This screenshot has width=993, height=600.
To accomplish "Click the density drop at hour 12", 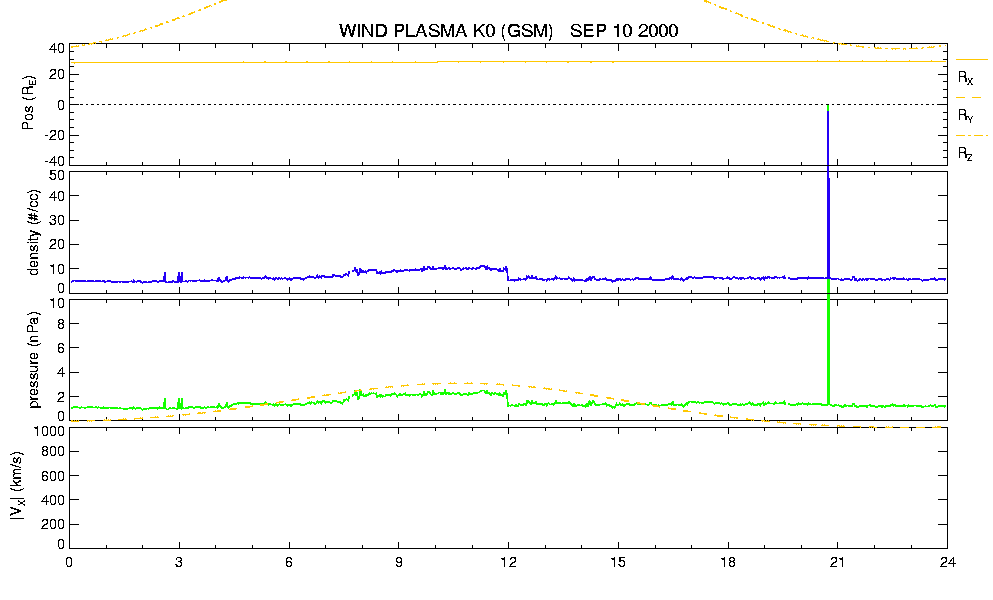I will [x=507, y=274].
